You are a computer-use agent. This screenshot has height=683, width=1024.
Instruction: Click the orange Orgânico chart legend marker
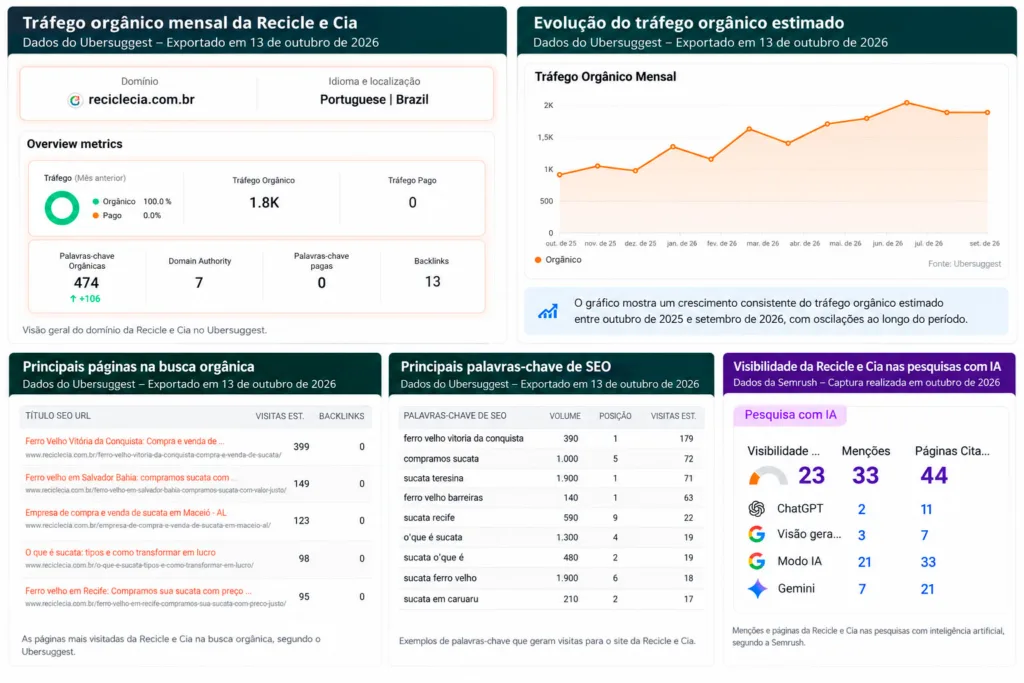tap(537, 260)
